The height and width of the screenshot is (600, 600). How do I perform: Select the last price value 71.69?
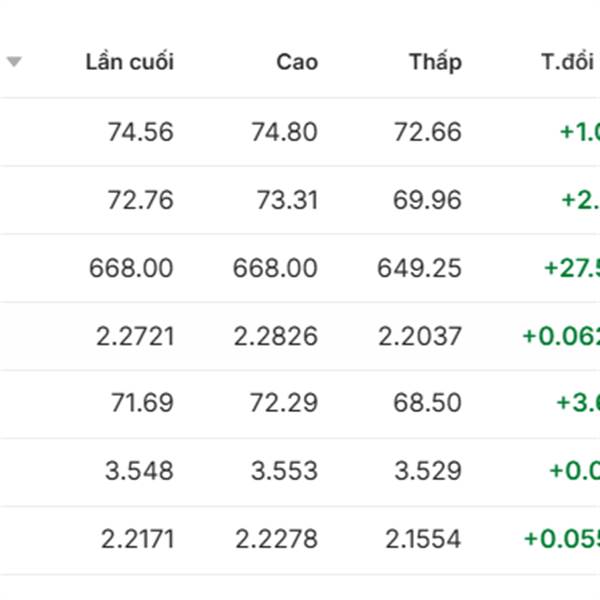click(x=142, y=404)
